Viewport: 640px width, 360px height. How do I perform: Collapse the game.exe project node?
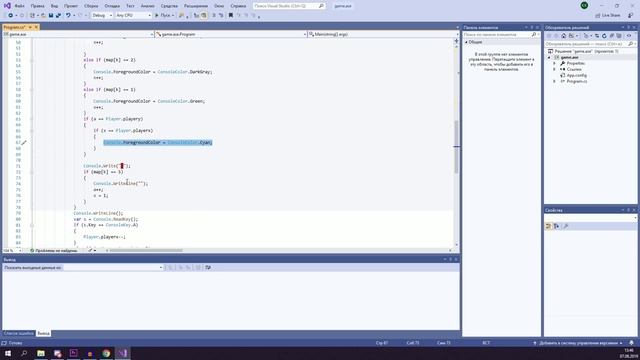tap(549, 58)
